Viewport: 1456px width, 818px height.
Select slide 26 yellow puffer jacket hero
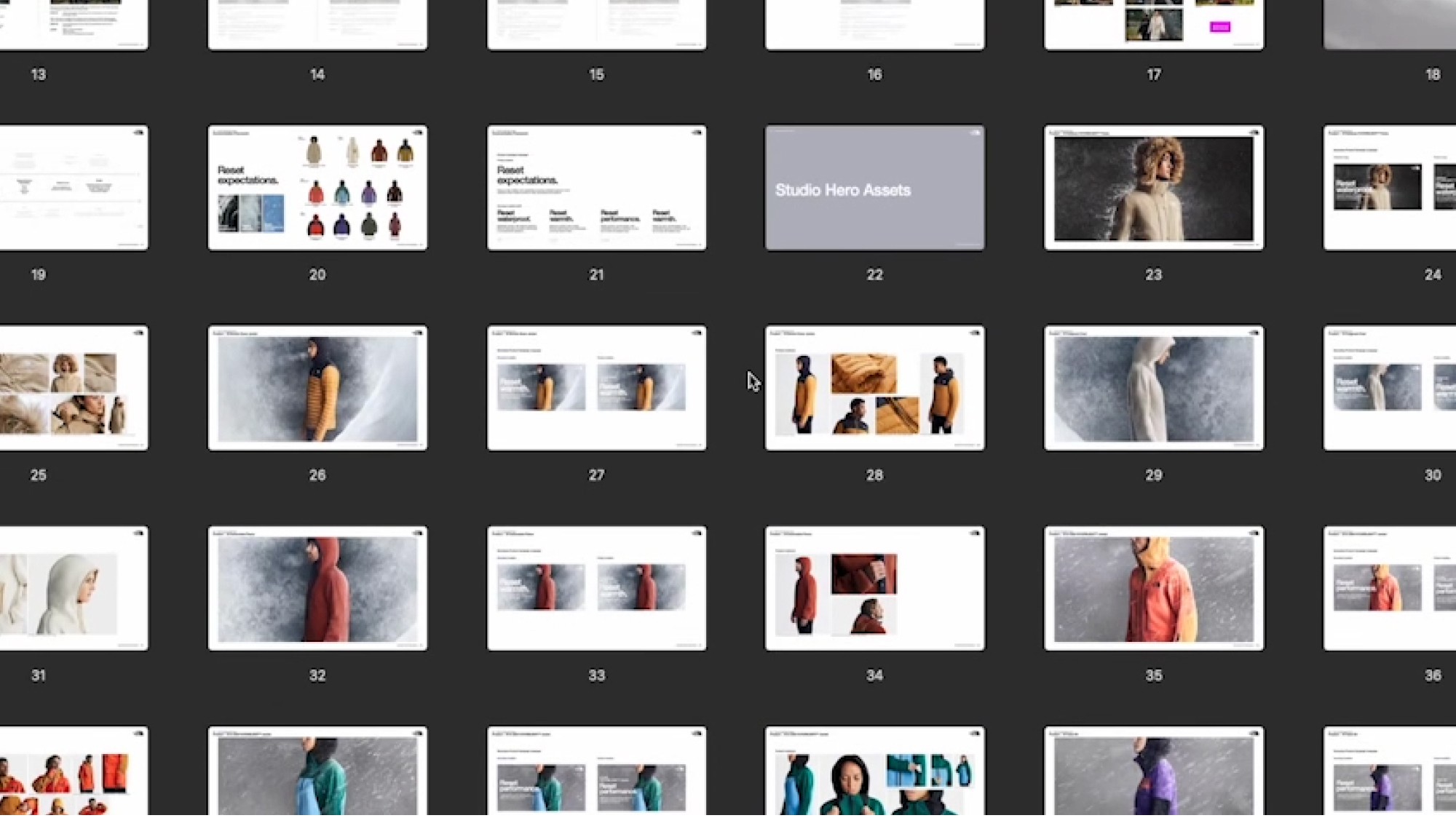[317, 388]
